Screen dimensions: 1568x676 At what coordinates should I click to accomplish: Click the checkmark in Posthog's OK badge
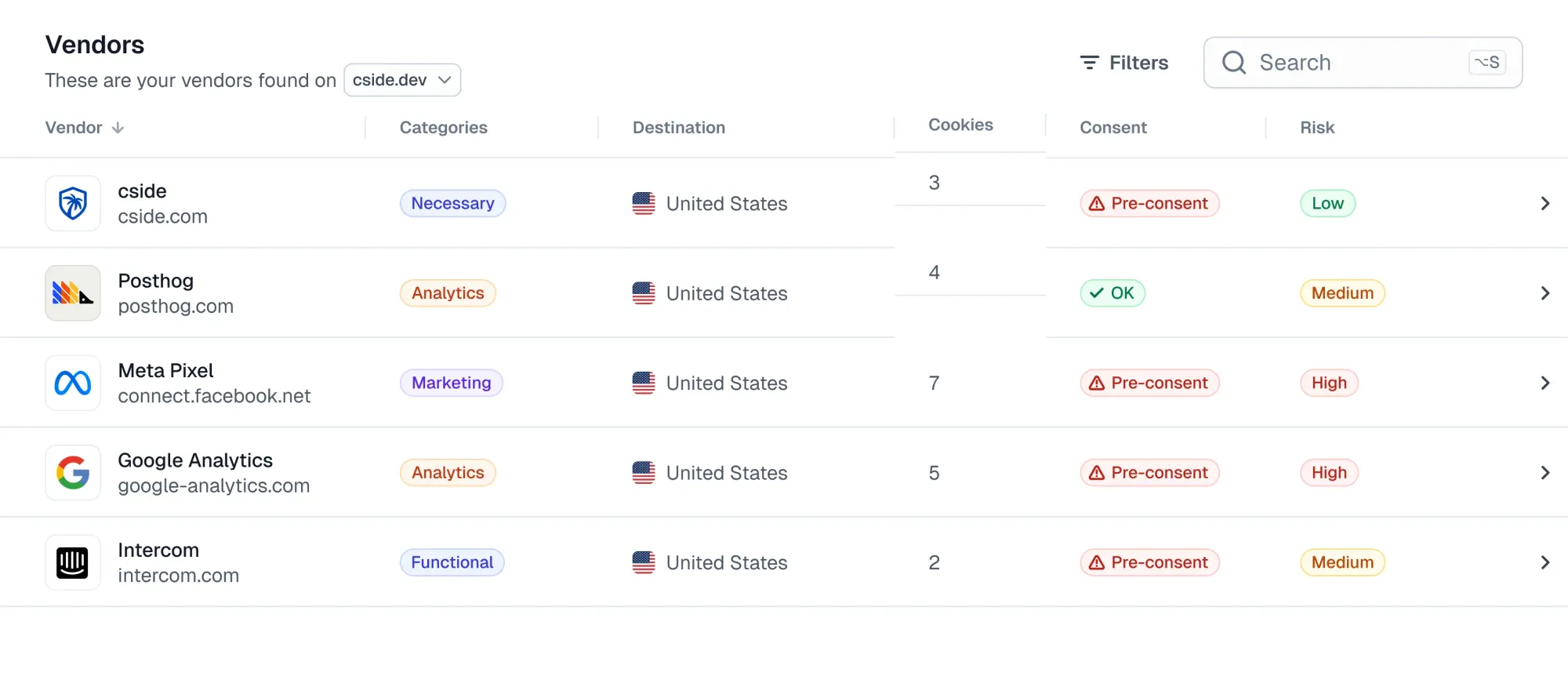pos(1097,293)
